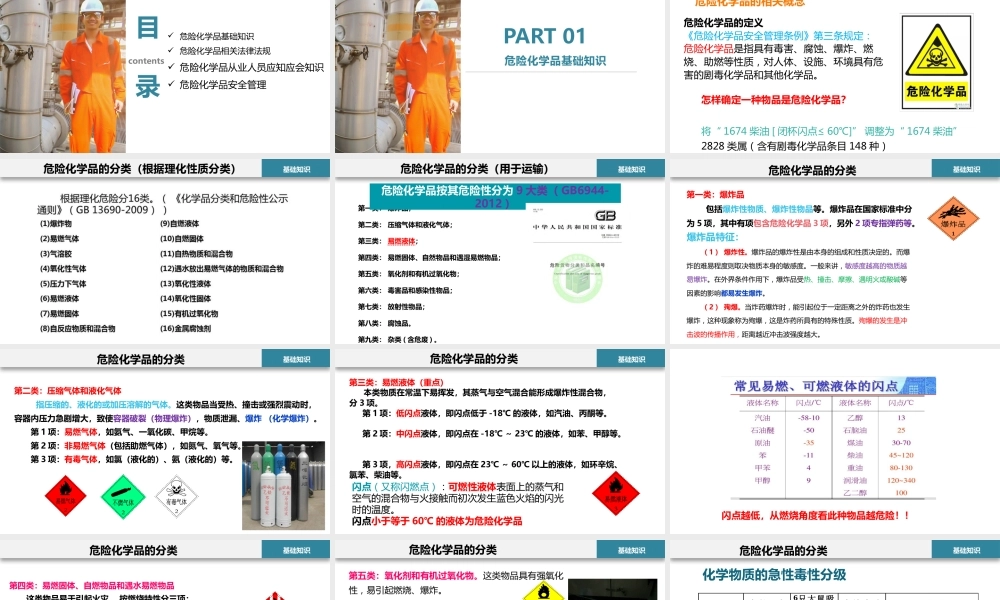Select list item (16)金属腐蚀剂
The image size is (1000, 600).
click(185, 328)
